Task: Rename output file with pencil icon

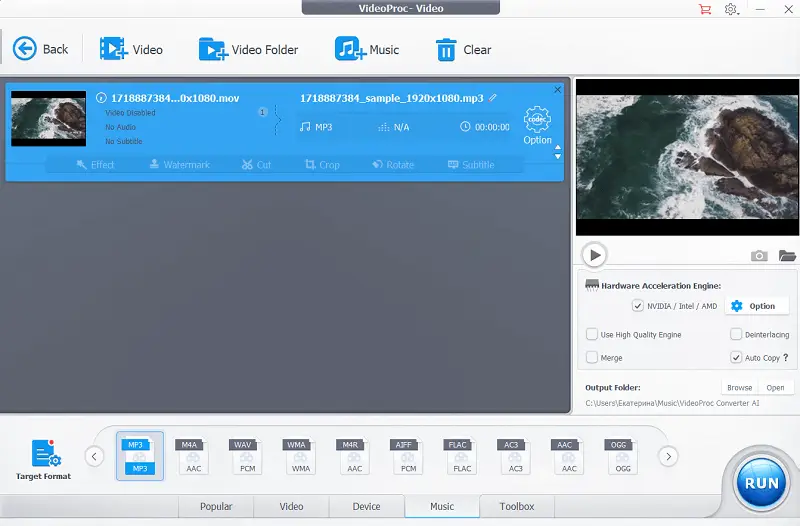Action: point(492,98)
